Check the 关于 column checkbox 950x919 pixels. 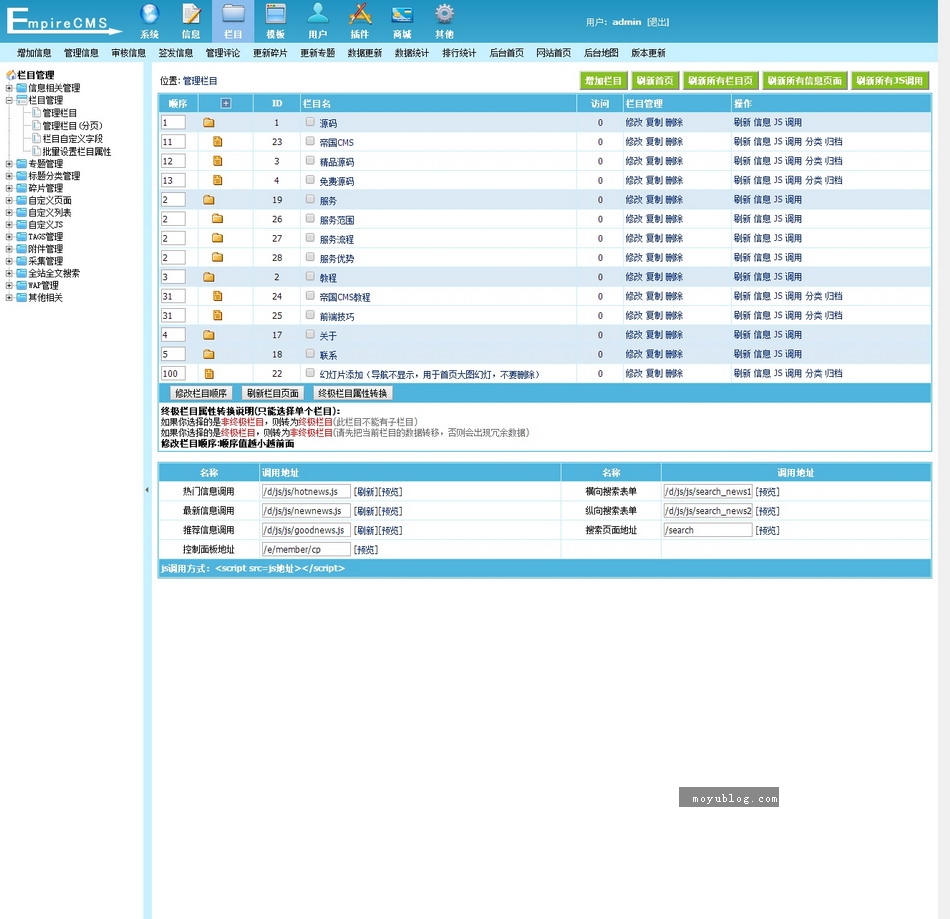(310, 334)
